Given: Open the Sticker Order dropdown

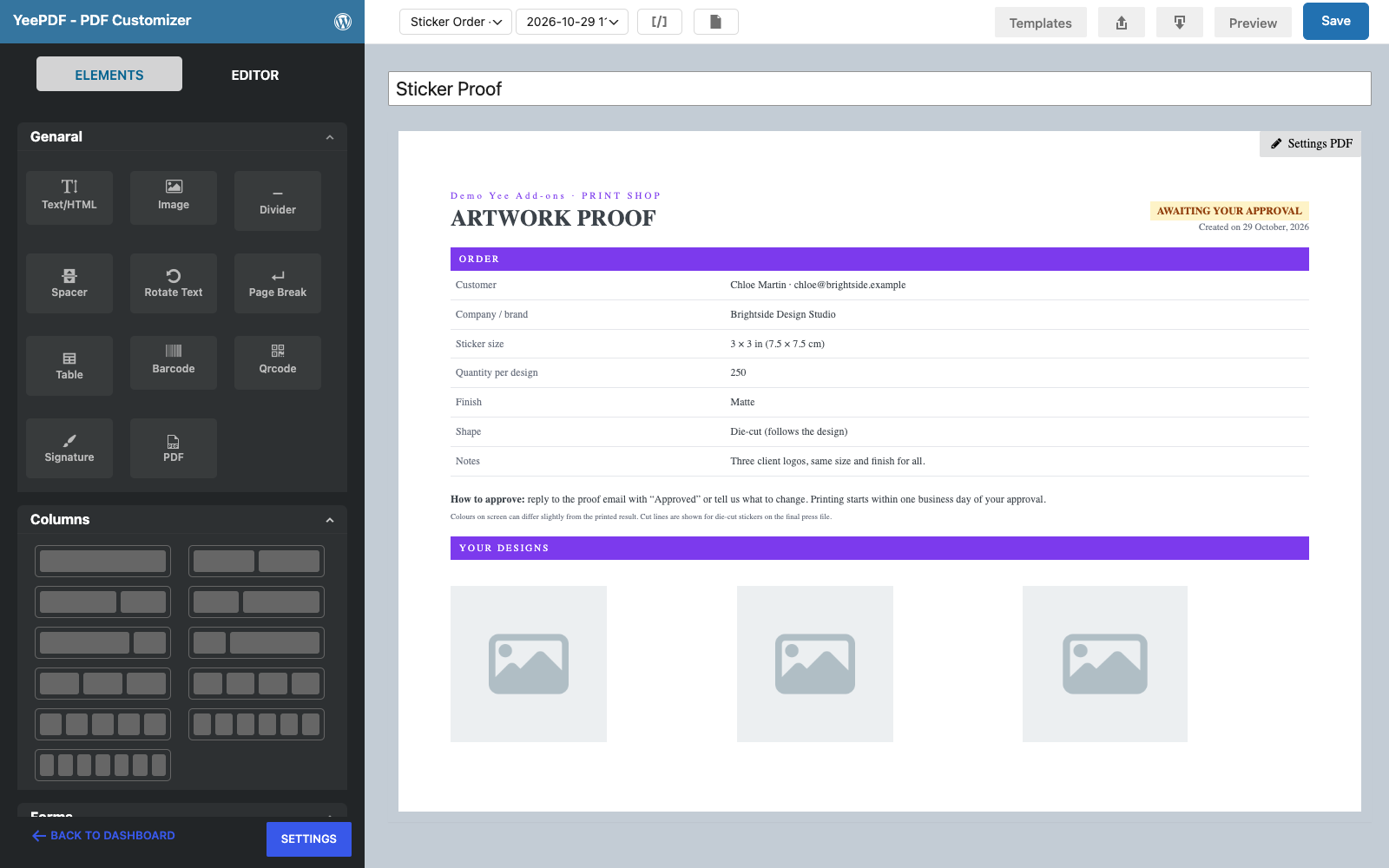Looking at the screenshot, I should tap(456, 22).
